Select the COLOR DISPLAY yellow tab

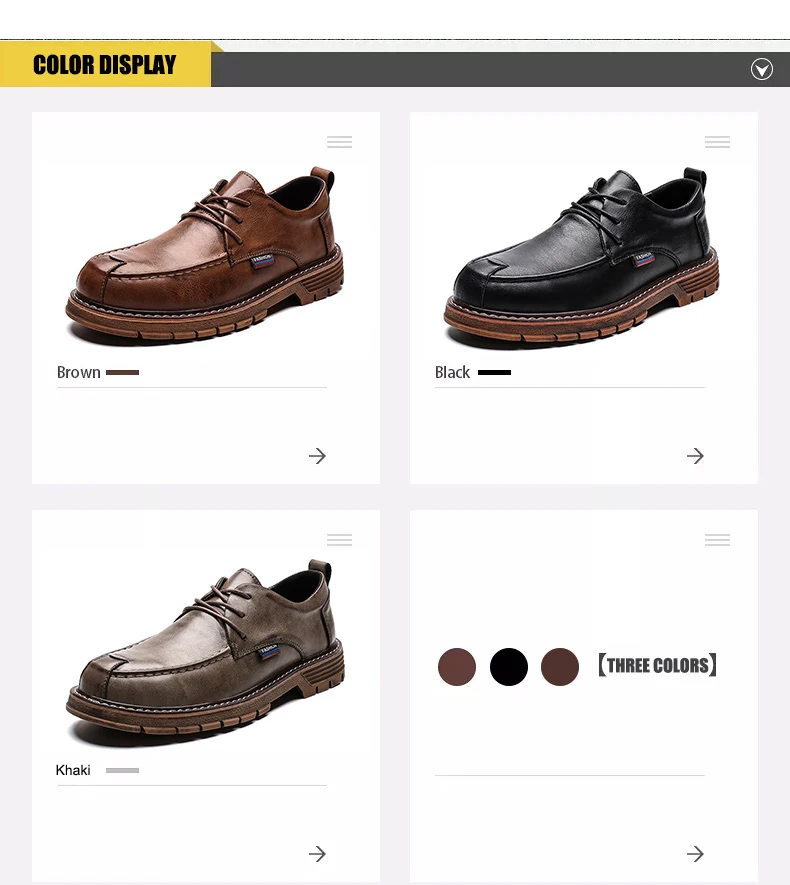(x=106, y=64)
